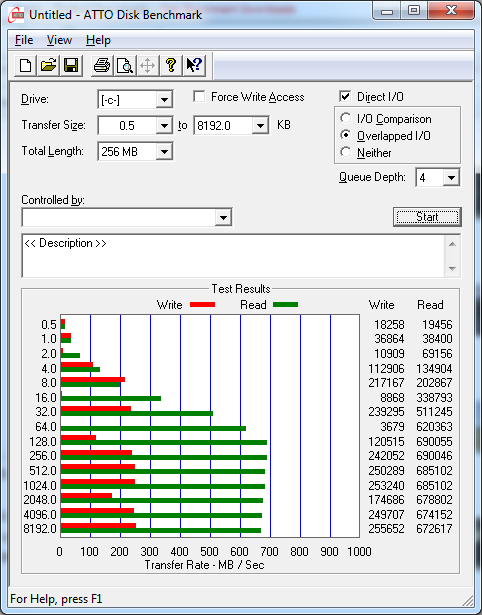
Task: Print results using the printer icon
Action: click(102, 65)
